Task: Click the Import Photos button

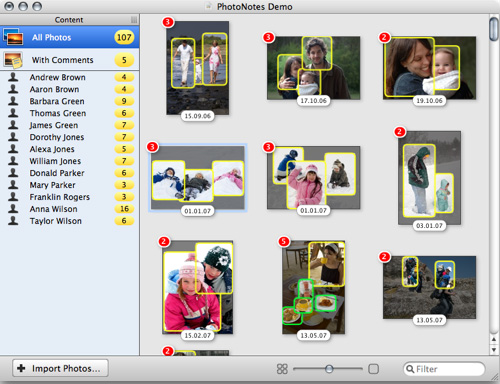Action: (x=60, y=368)
